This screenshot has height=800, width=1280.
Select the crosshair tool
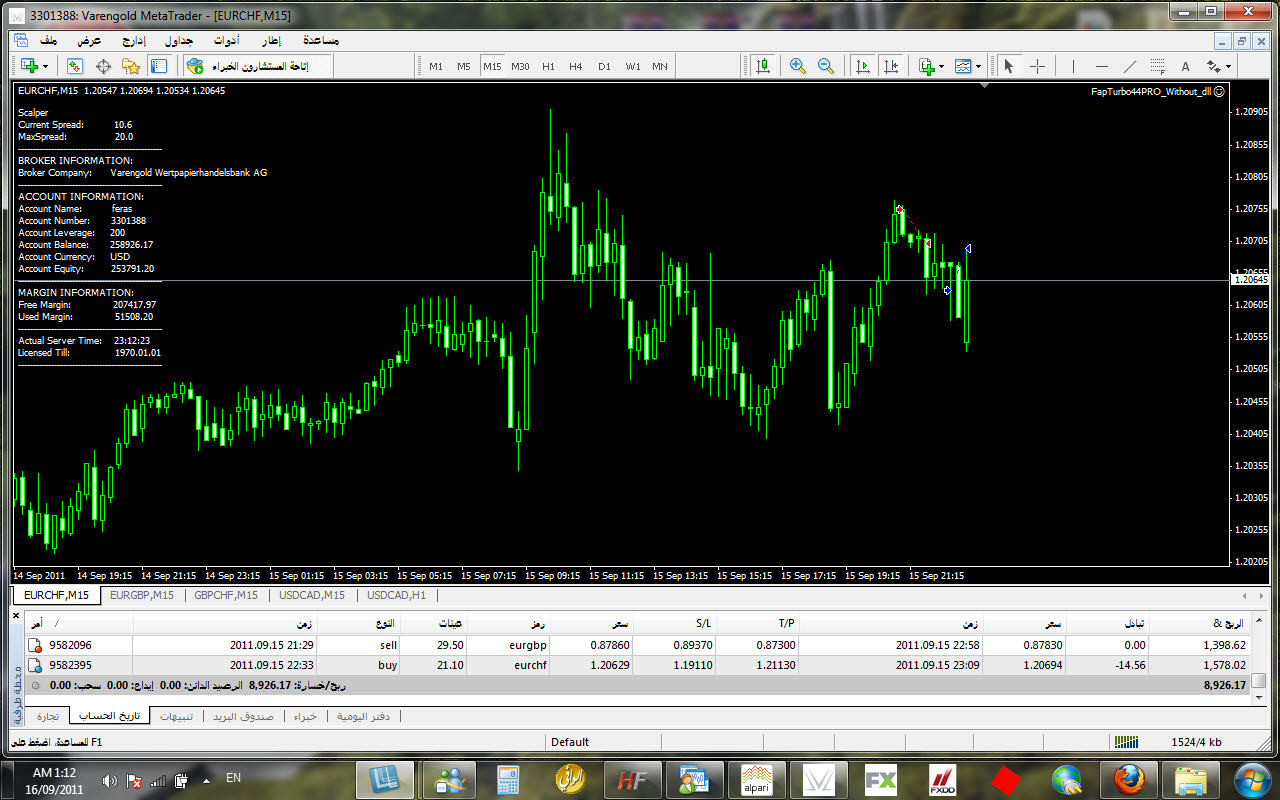click(x=1037, y=66)
